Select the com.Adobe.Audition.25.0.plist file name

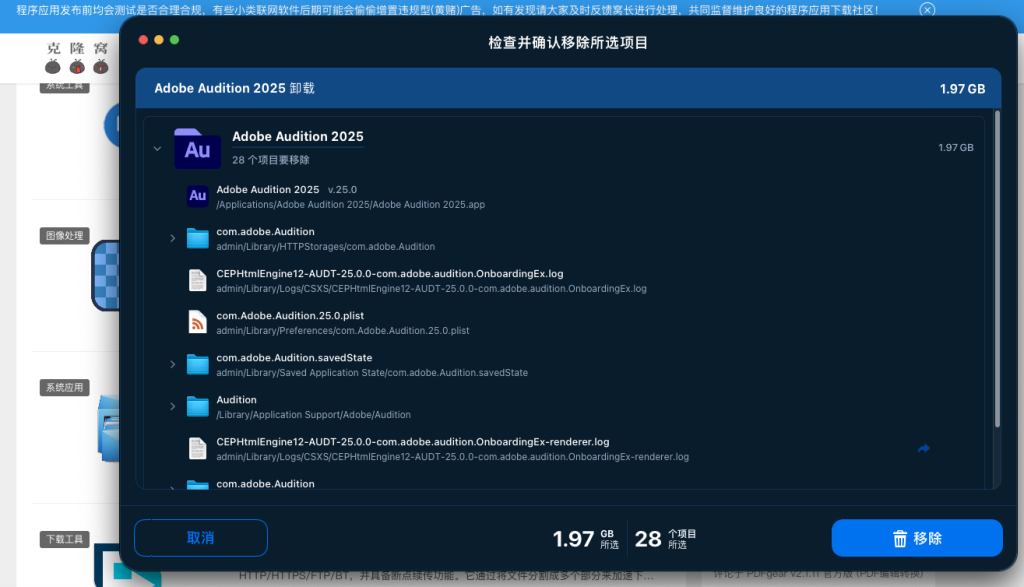coord(290,315)
